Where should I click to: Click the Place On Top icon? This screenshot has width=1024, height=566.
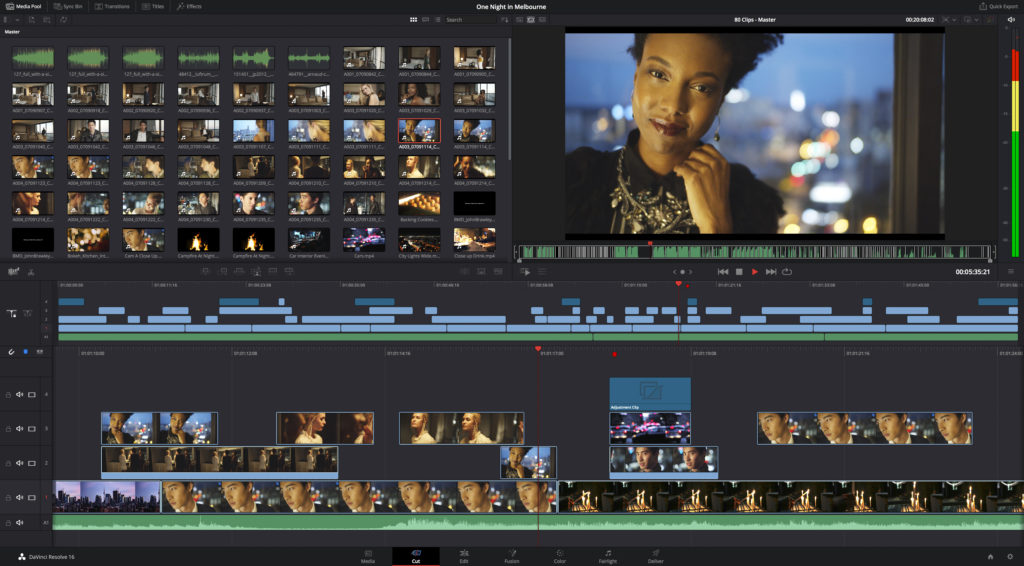272,272
